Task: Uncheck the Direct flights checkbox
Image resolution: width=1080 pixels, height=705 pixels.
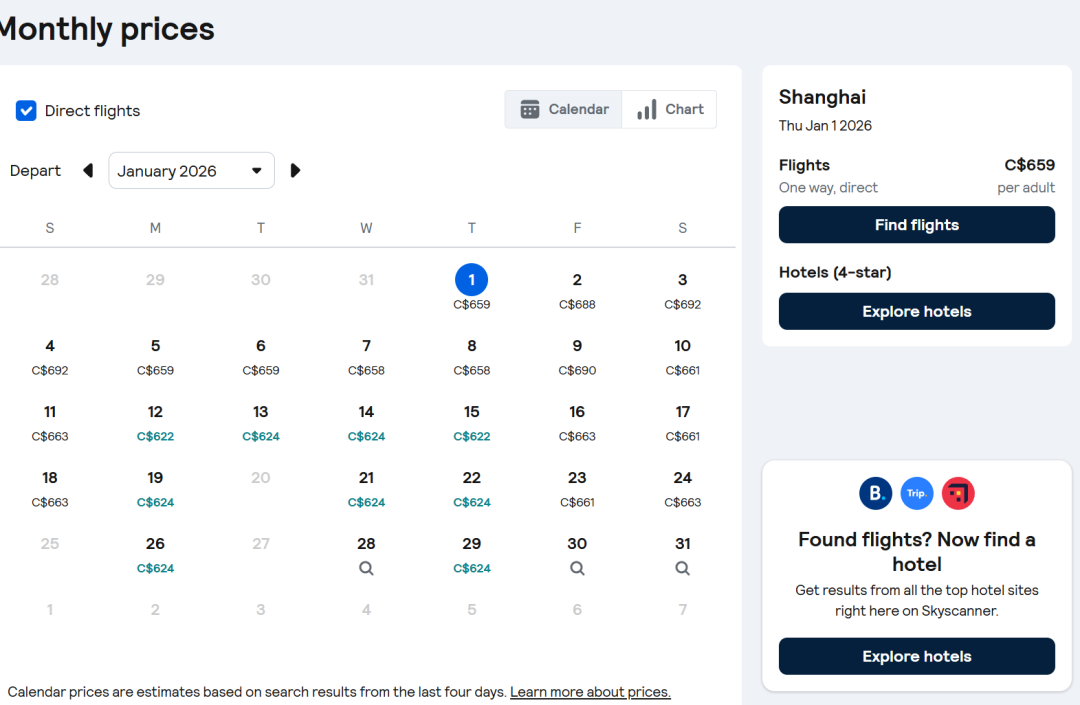Action: coord(26,111)
